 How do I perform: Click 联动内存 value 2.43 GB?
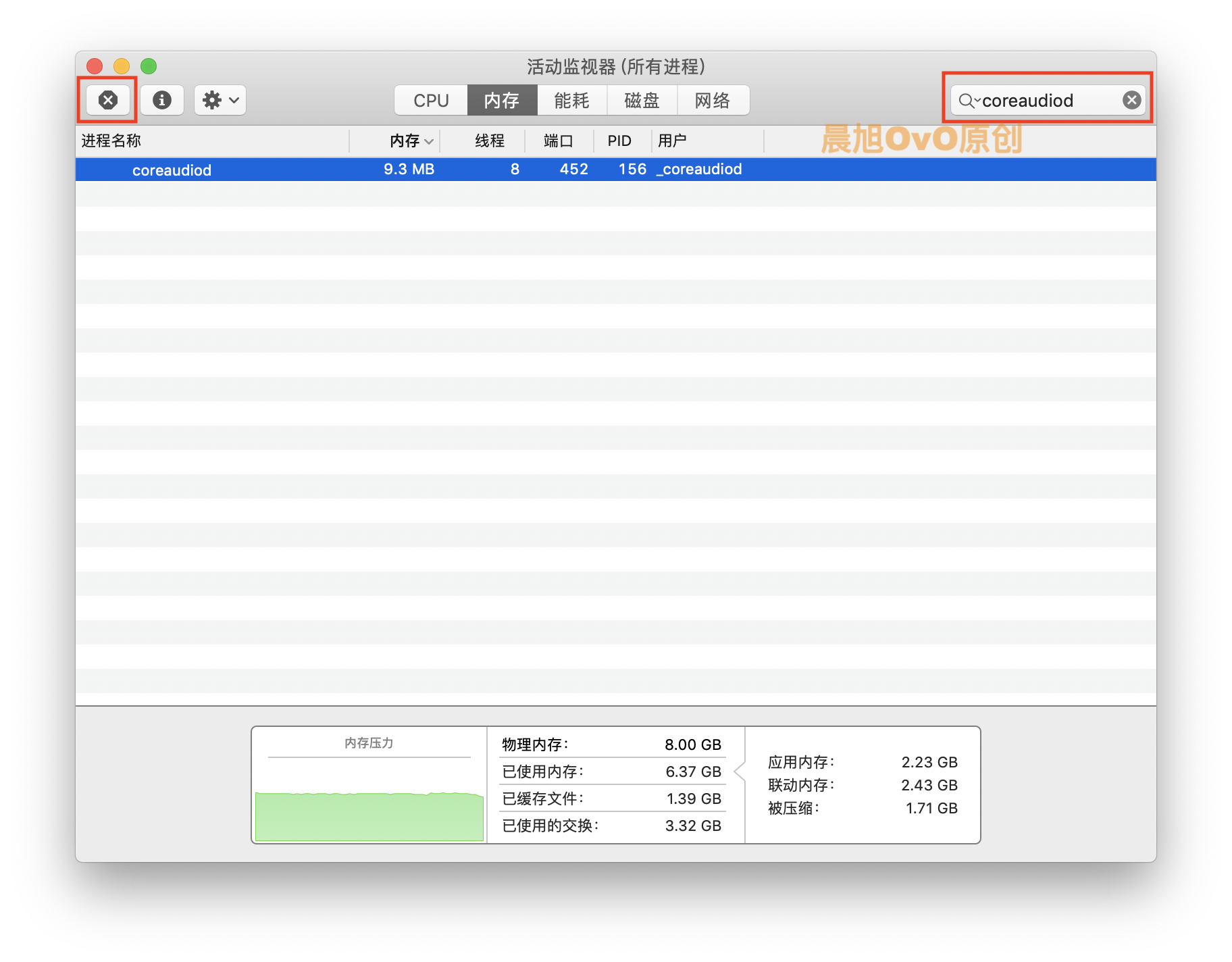pos(929,785)
